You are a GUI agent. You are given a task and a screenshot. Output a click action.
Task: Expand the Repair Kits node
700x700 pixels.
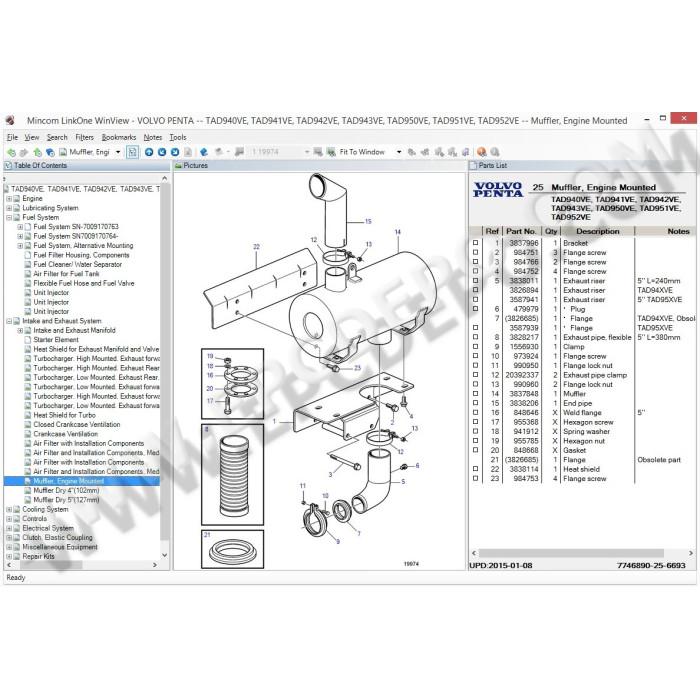click(9, 556)
